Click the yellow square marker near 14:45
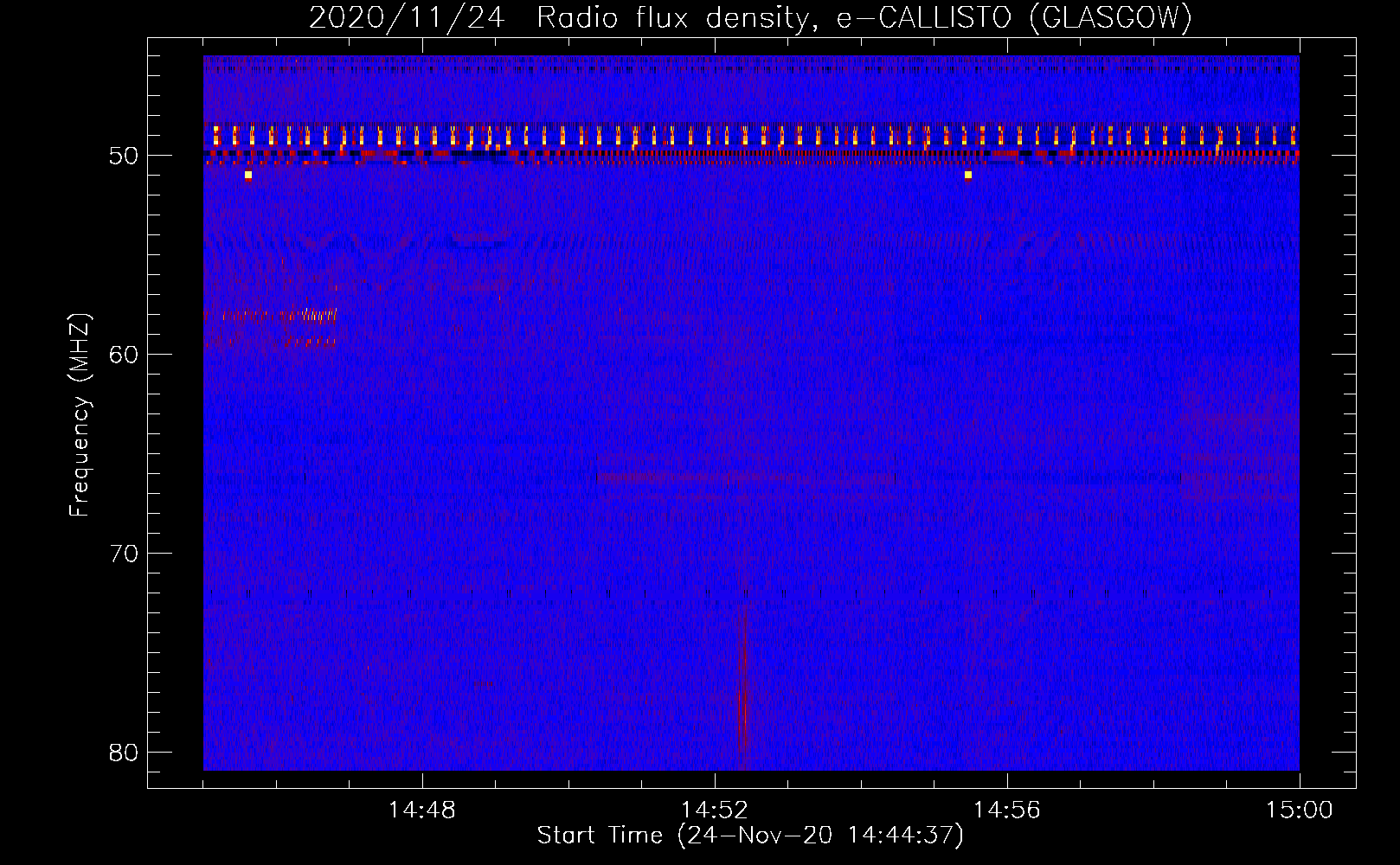Image resolution: width=1400 pixels, height=865 pixels. click(248, 175)
